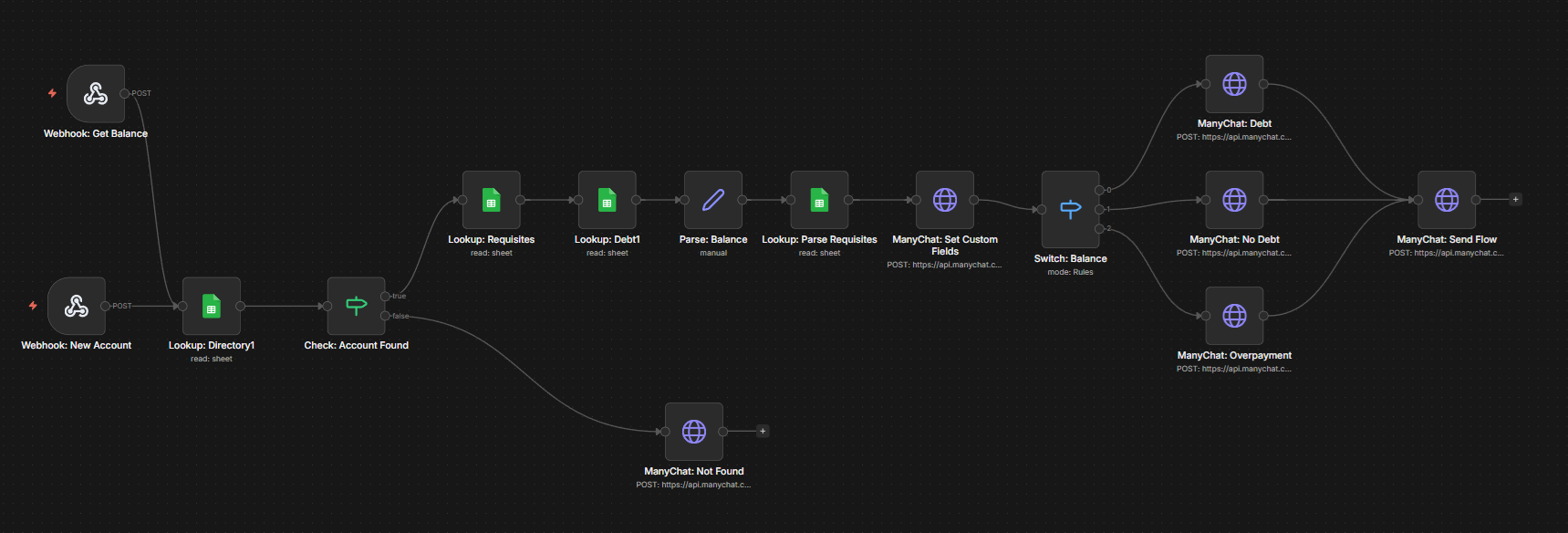Open the Lookup: Requisites sheet node

[x=491, y=200]
